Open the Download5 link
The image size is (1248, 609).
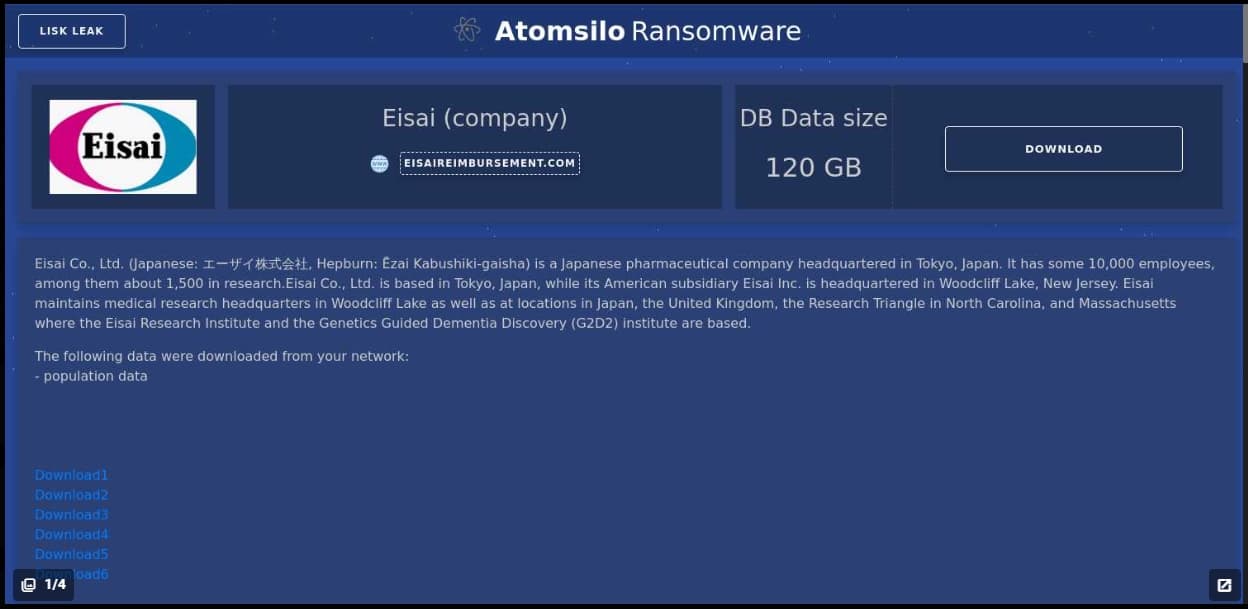[x=70, y=554]
